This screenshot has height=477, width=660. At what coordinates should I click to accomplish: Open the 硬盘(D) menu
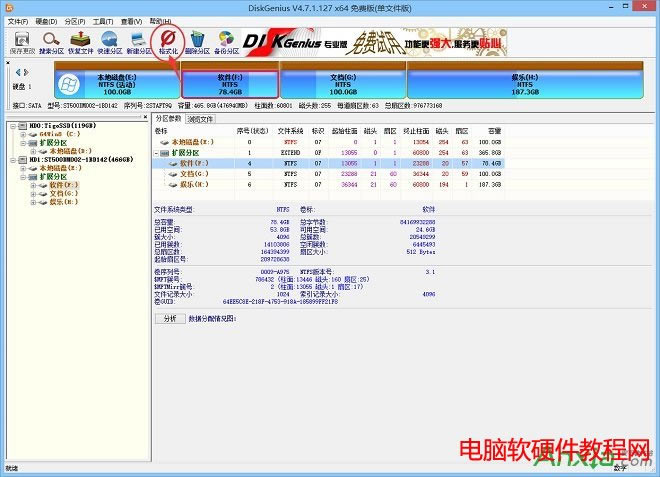[x=46, y=21]
